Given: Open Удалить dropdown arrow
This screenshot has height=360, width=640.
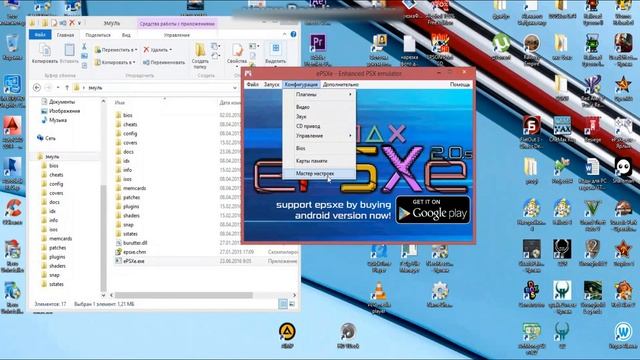Looking at the screenshot, I should (171, 50).
